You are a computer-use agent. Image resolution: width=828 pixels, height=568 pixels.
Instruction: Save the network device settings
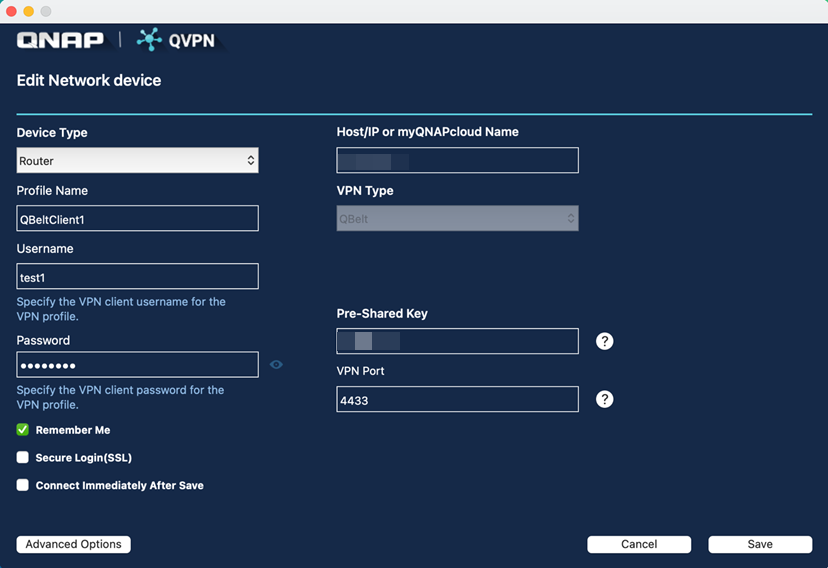[760, 544]
